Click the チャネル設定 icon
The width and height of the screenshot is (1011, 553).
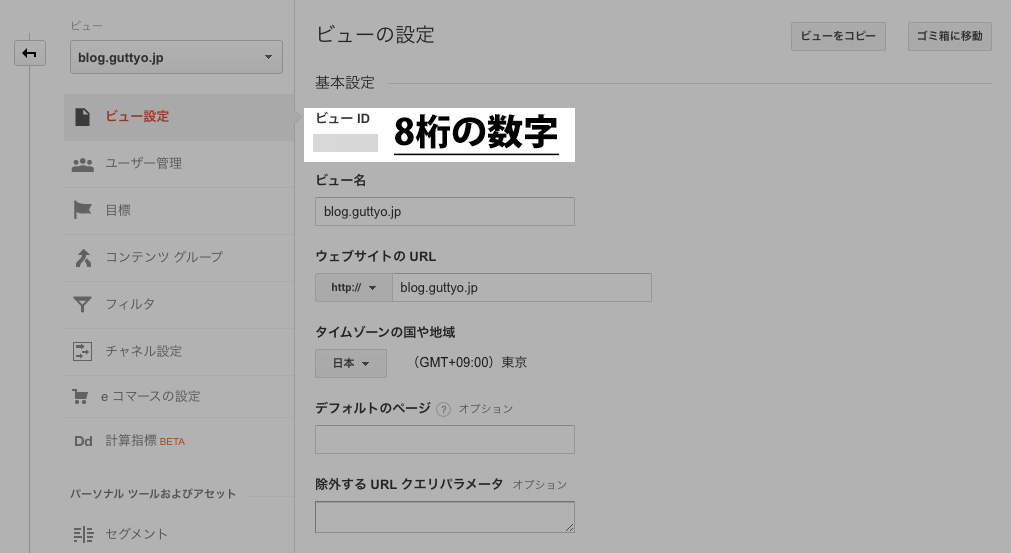(82, 351)
